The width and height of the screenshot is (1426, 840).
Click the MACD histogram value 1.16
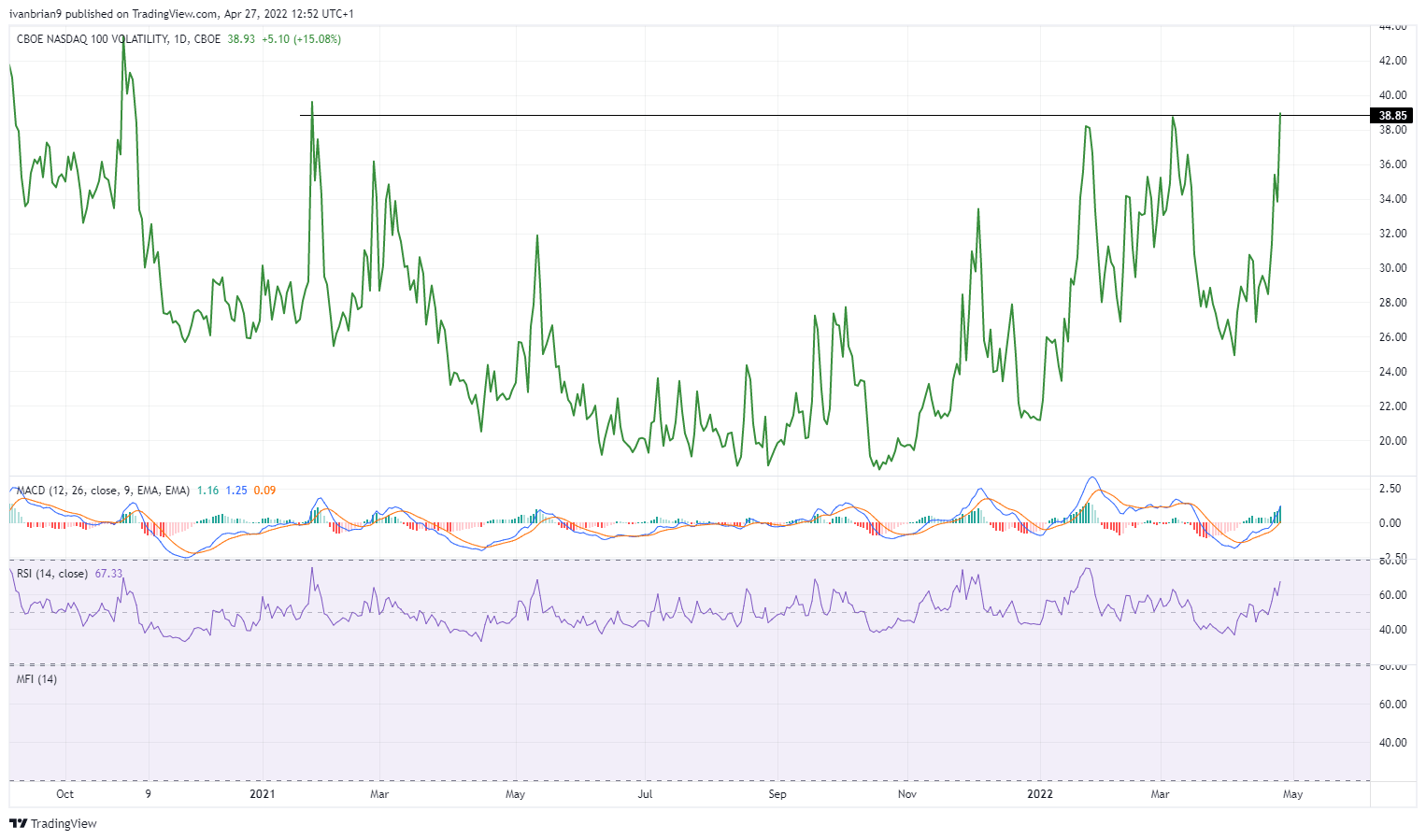207,491
